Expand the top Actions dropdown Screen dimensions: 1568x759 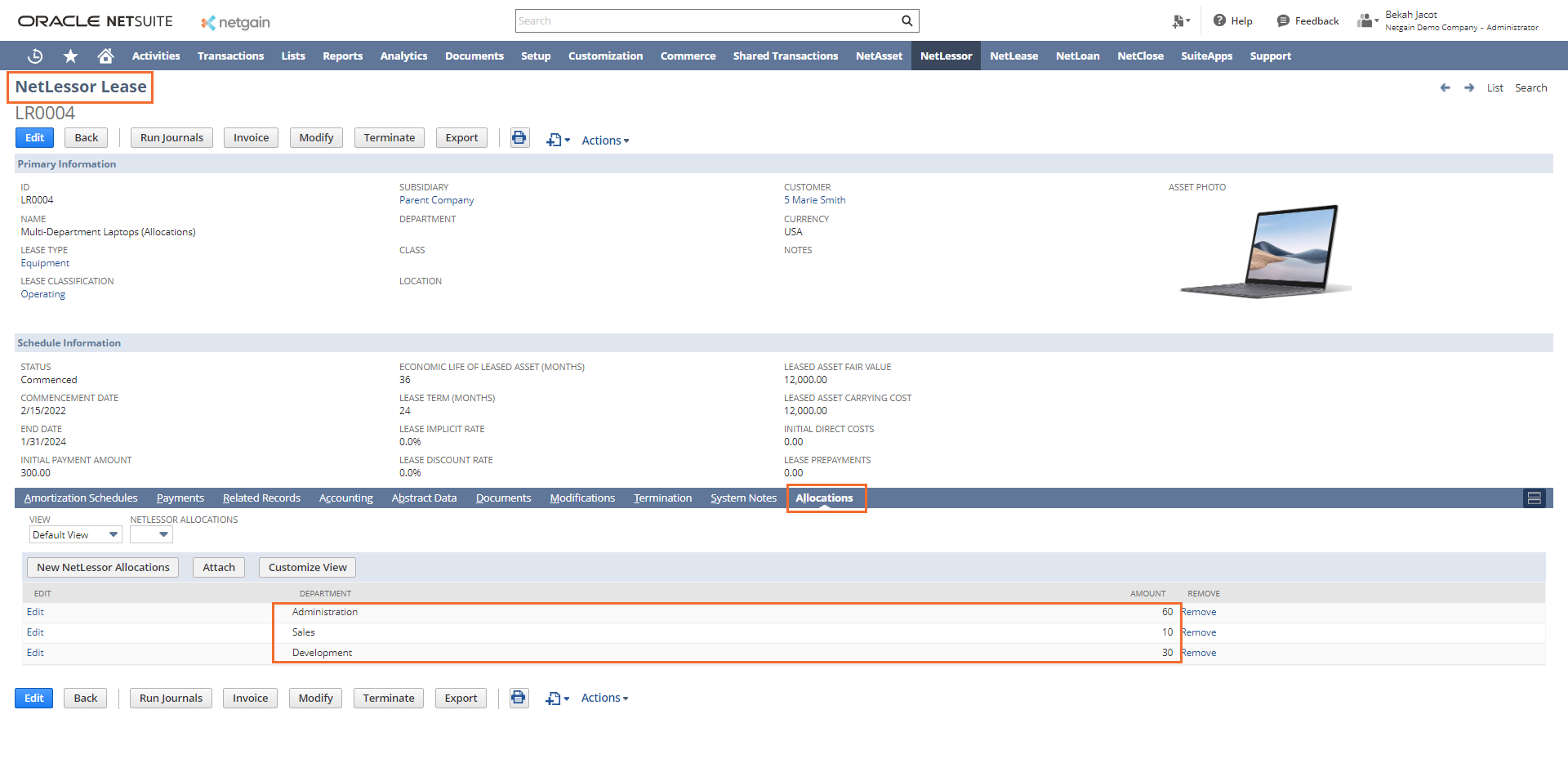click(605, 141)
